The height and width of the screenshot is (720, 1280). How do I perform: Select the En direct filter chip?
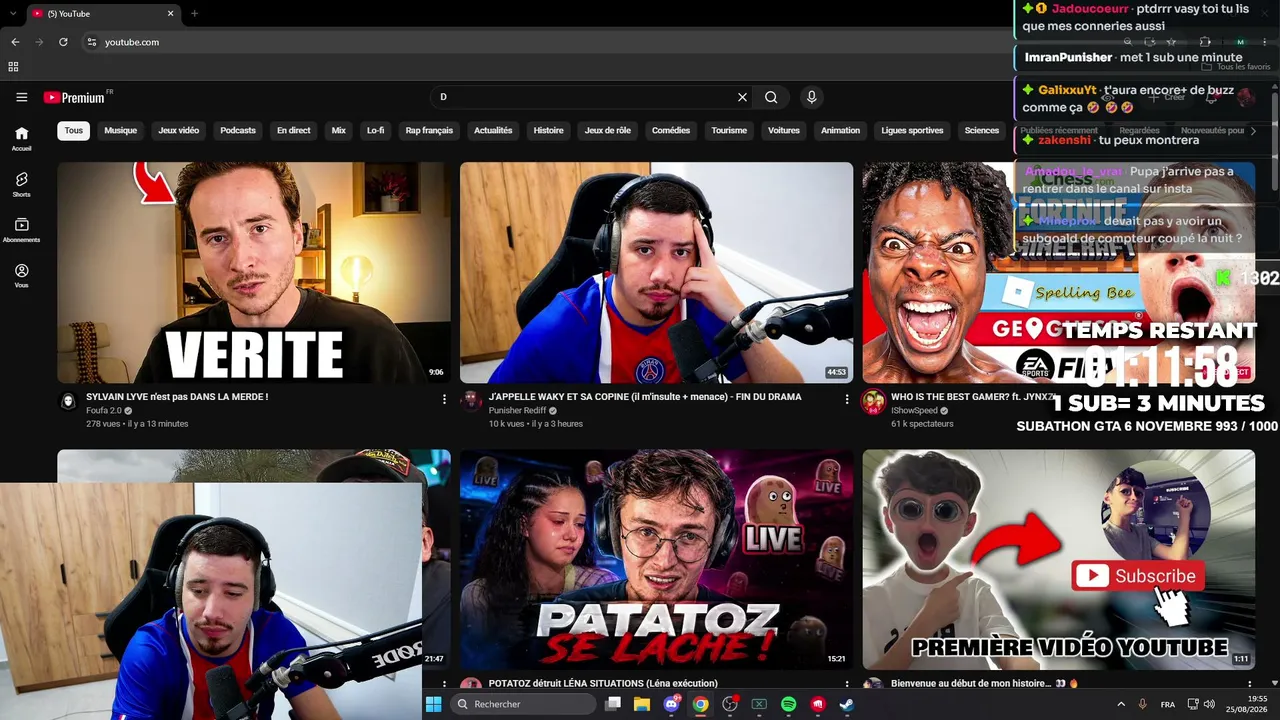pyautogui.click(x=294, y=130)
